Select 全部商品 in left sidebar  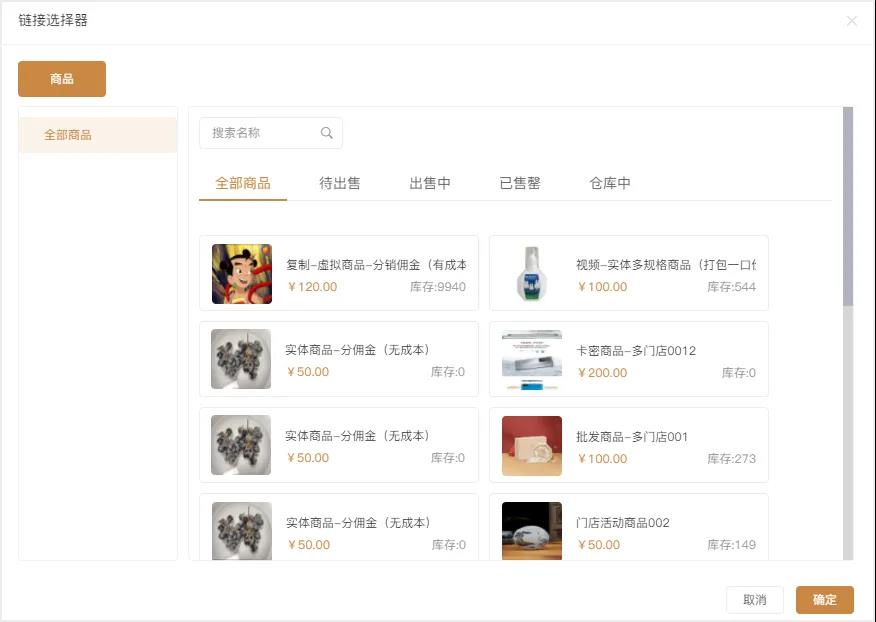98,135
